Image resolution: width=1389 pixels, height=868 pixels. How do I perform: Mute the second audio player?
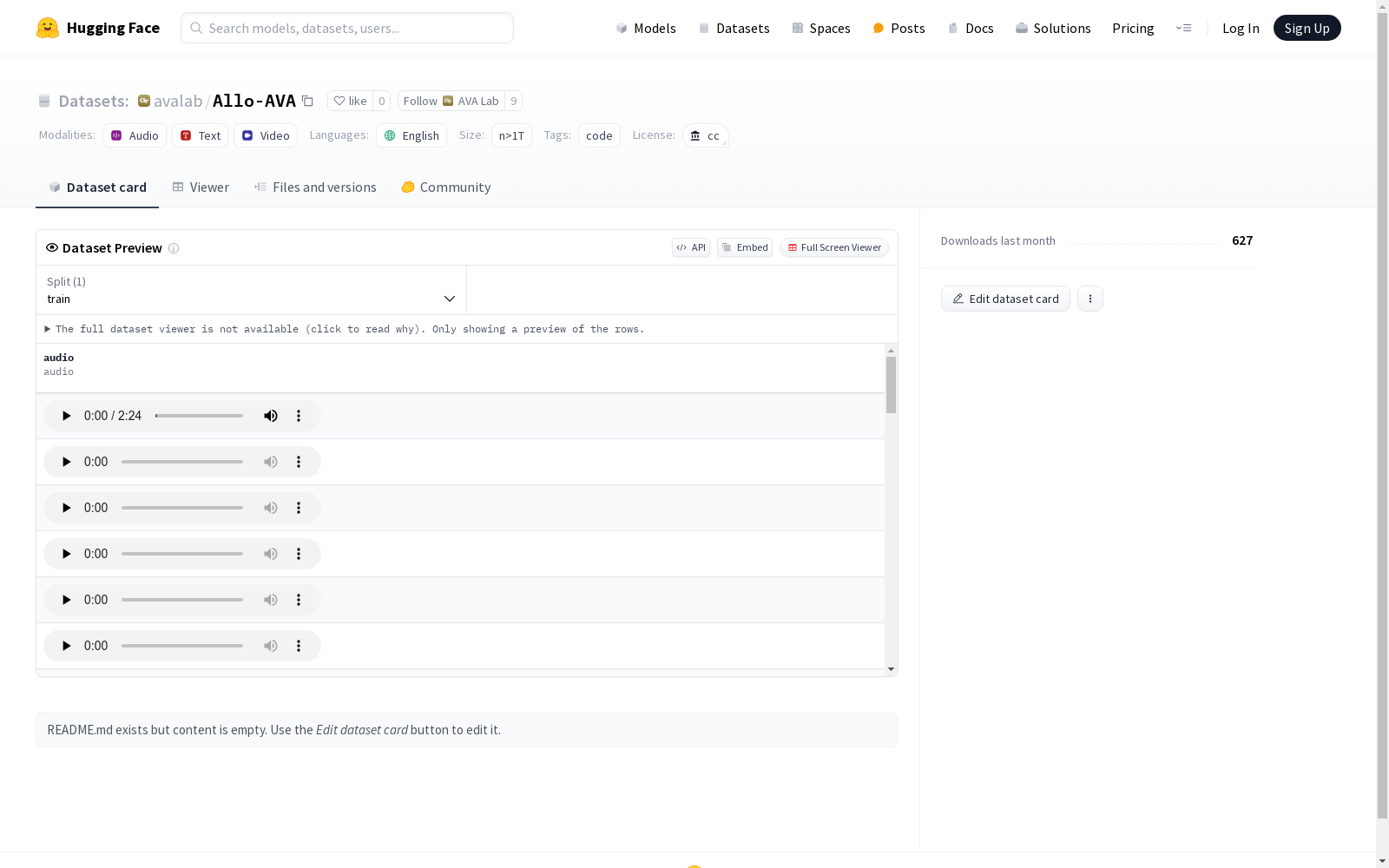coord(271,462)
